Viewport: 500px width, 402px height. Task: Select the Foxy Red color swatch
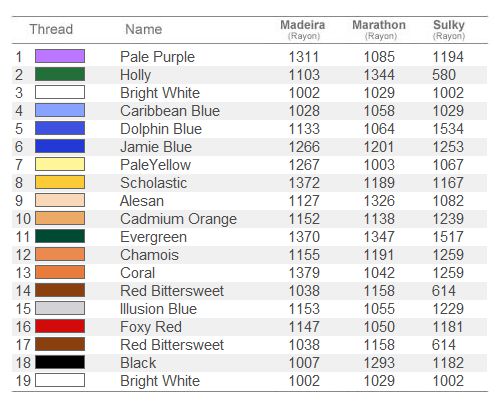[x=60, y=326]
